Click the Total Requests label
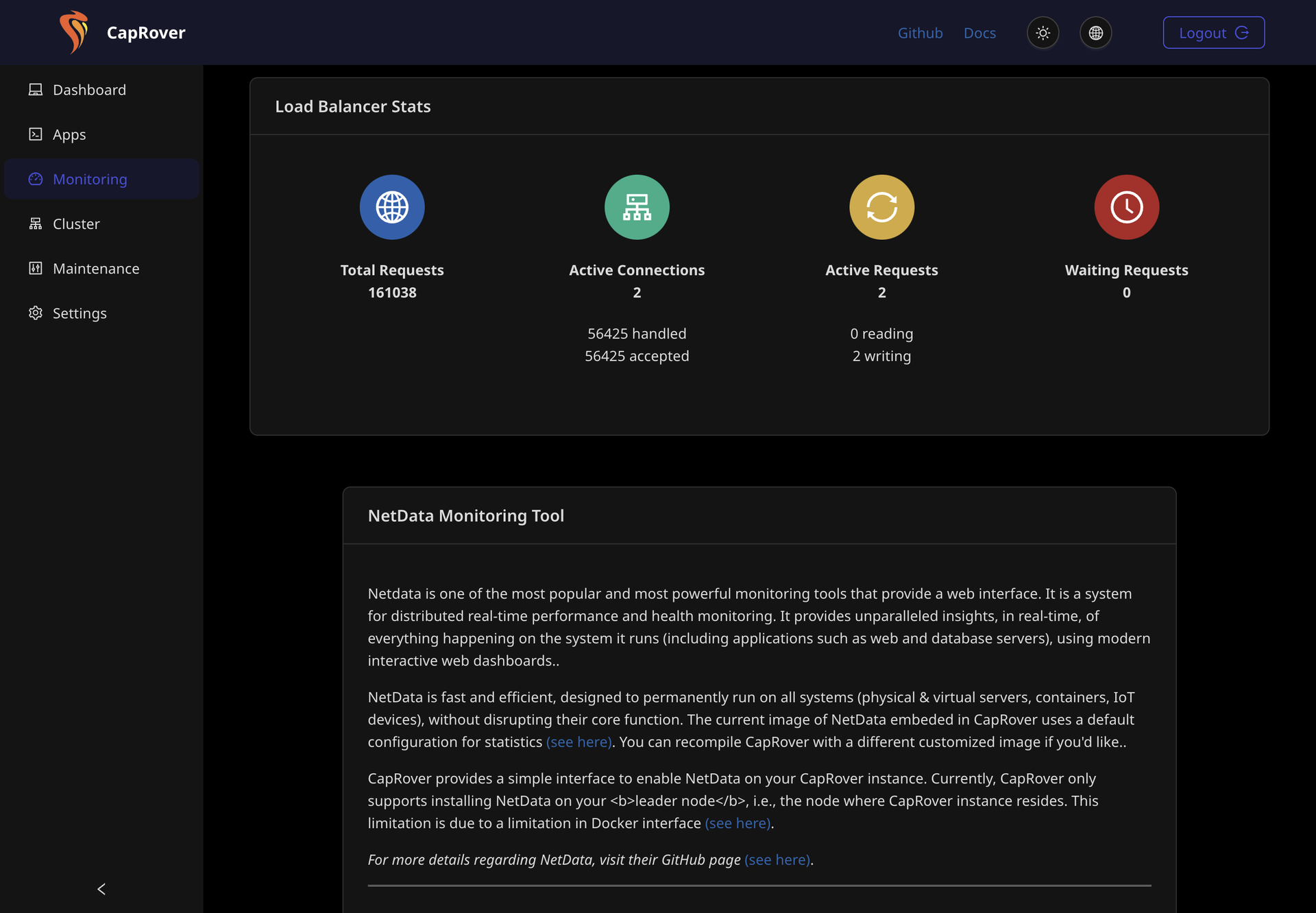 coord(392,270)
